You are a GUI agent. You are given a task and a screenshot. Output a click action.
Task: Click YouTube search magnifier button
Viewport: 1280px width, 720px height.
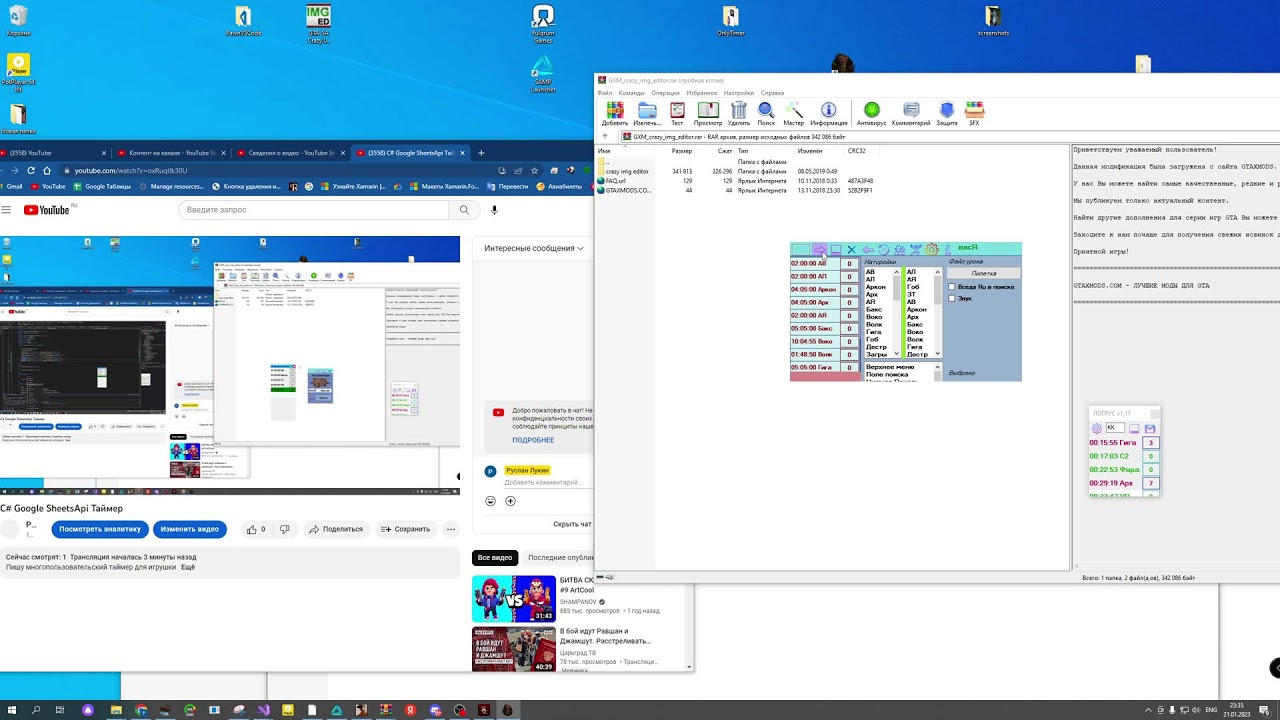[x=464, y=210]
